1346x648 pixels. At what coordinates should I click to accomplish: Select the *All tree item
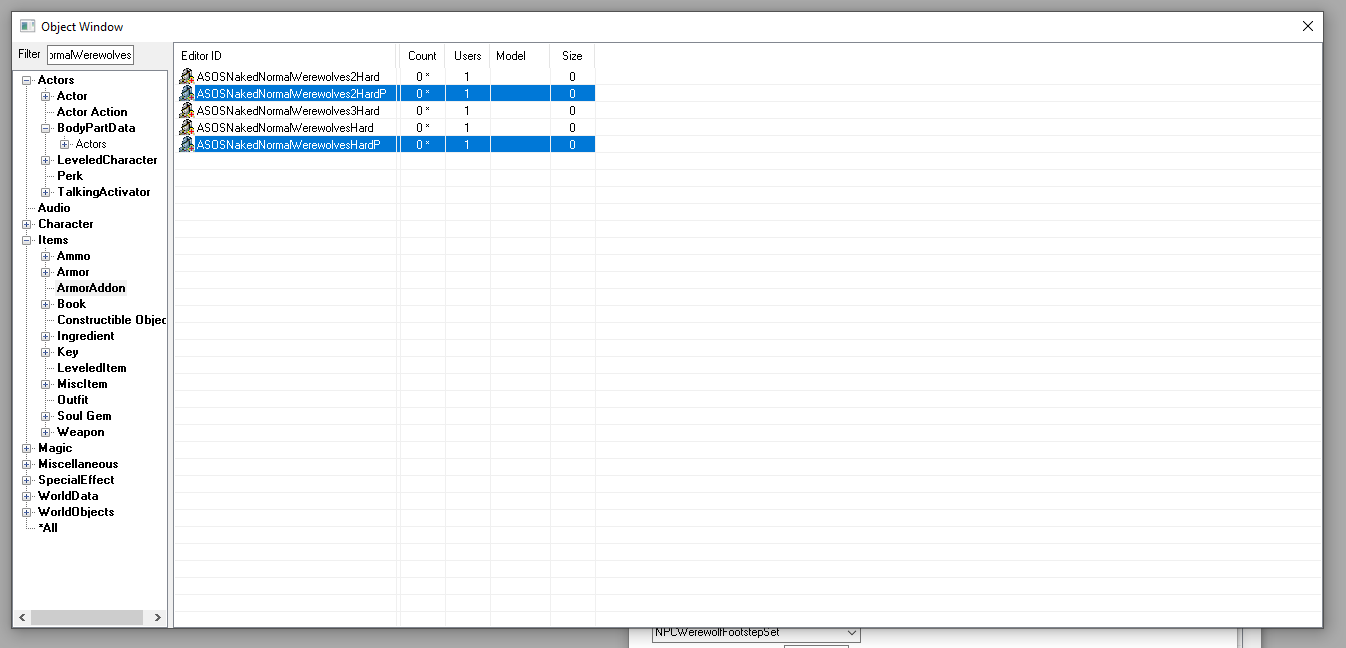click(48, 528)
